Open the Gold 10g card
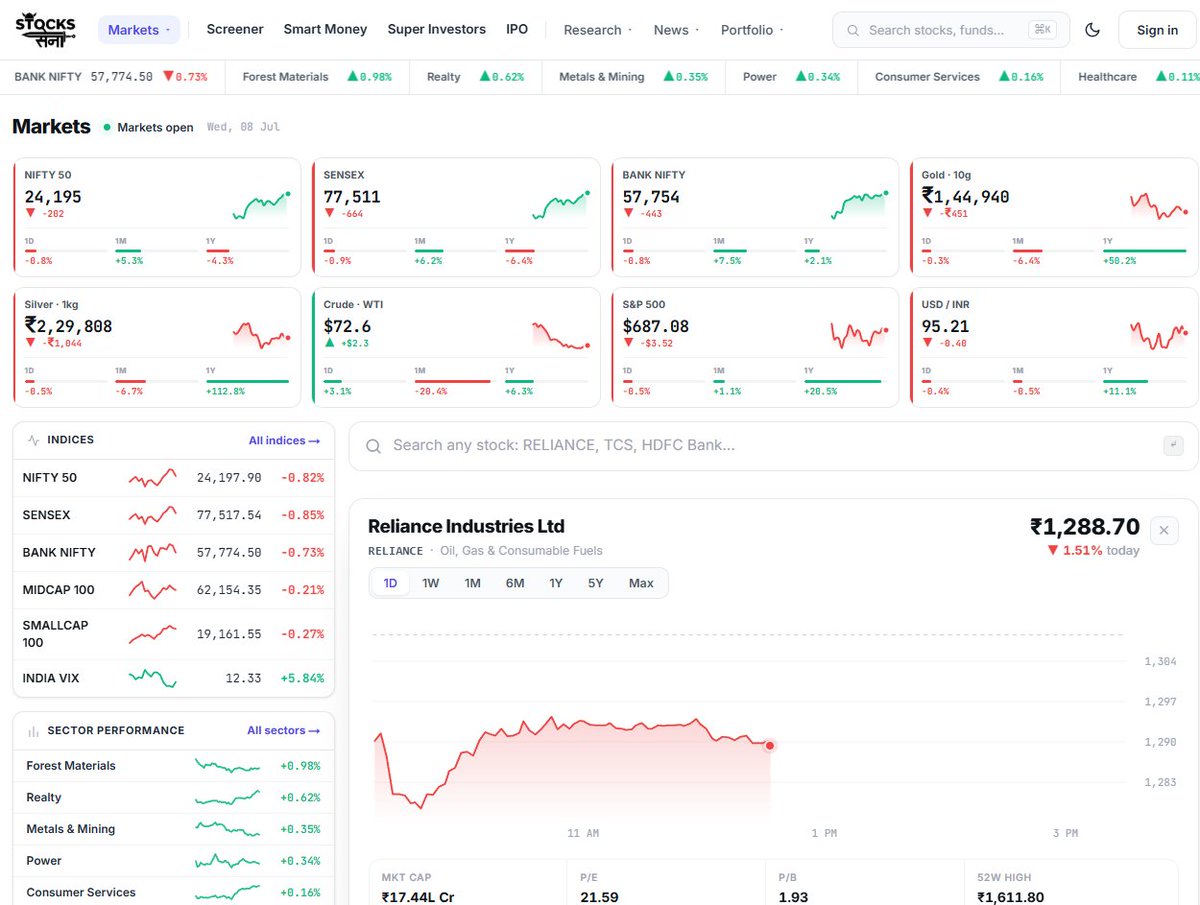The image size is (1200, 905). [1054, 217]
